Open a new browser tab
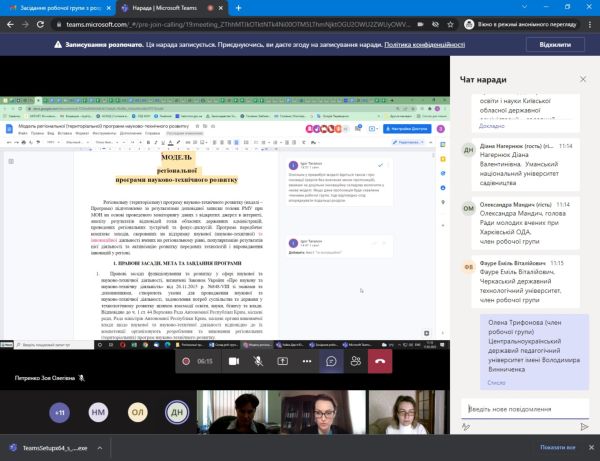Image resolution: width=600 pixels, height=461 pixels. coord(238,7)
